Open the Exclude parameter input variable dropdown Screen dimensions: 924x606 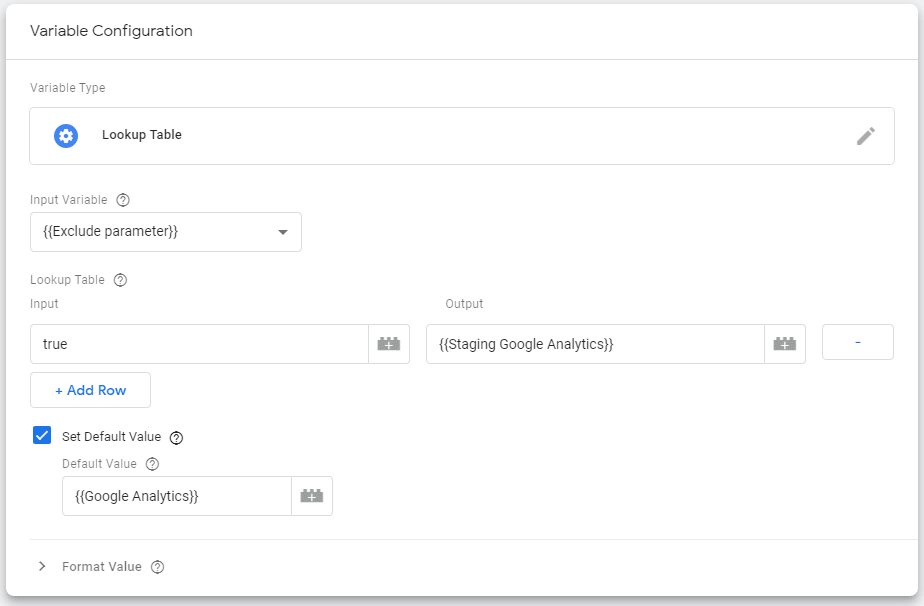166,232
